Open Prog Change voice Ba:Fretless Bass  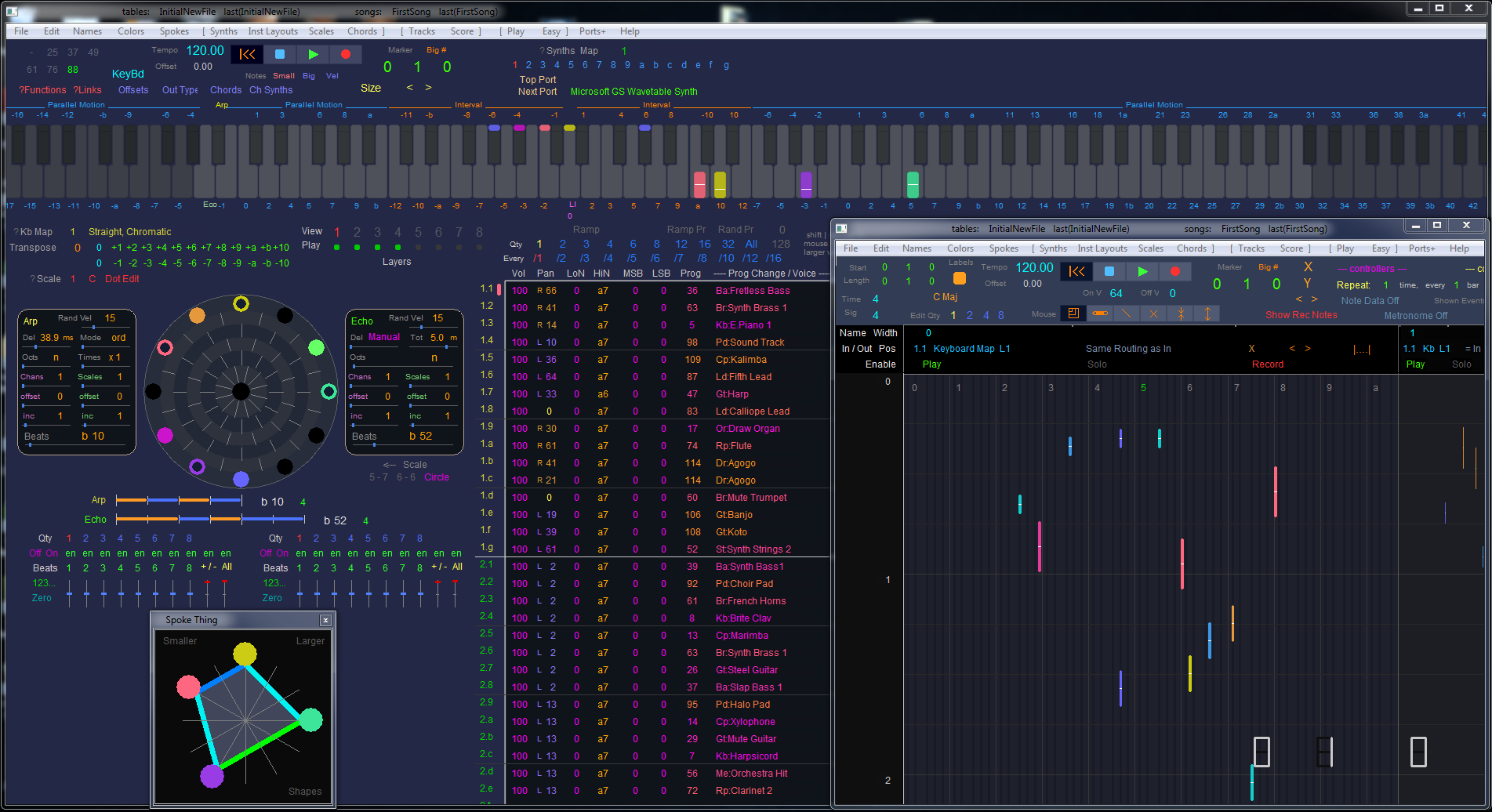coord(752,291)
